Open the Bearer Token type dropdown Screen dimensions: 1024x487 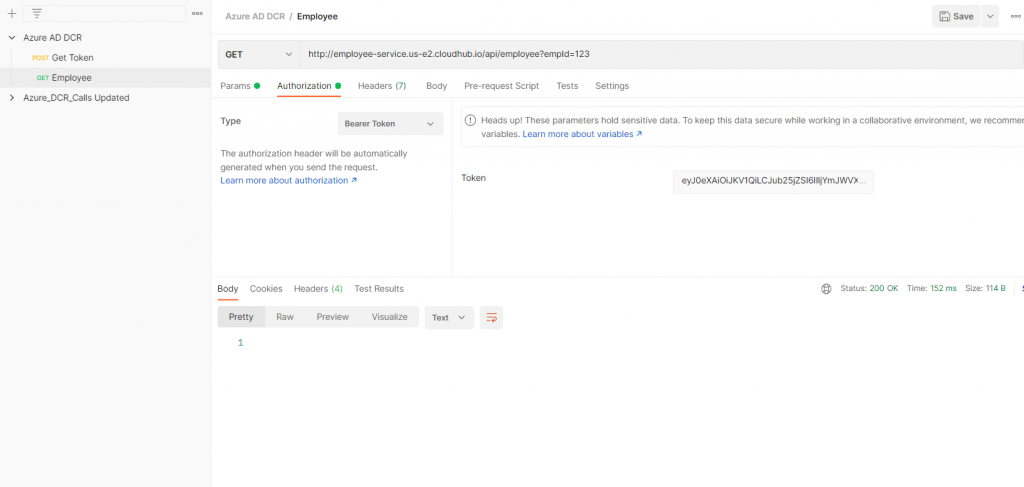click(x=390, y=124)
